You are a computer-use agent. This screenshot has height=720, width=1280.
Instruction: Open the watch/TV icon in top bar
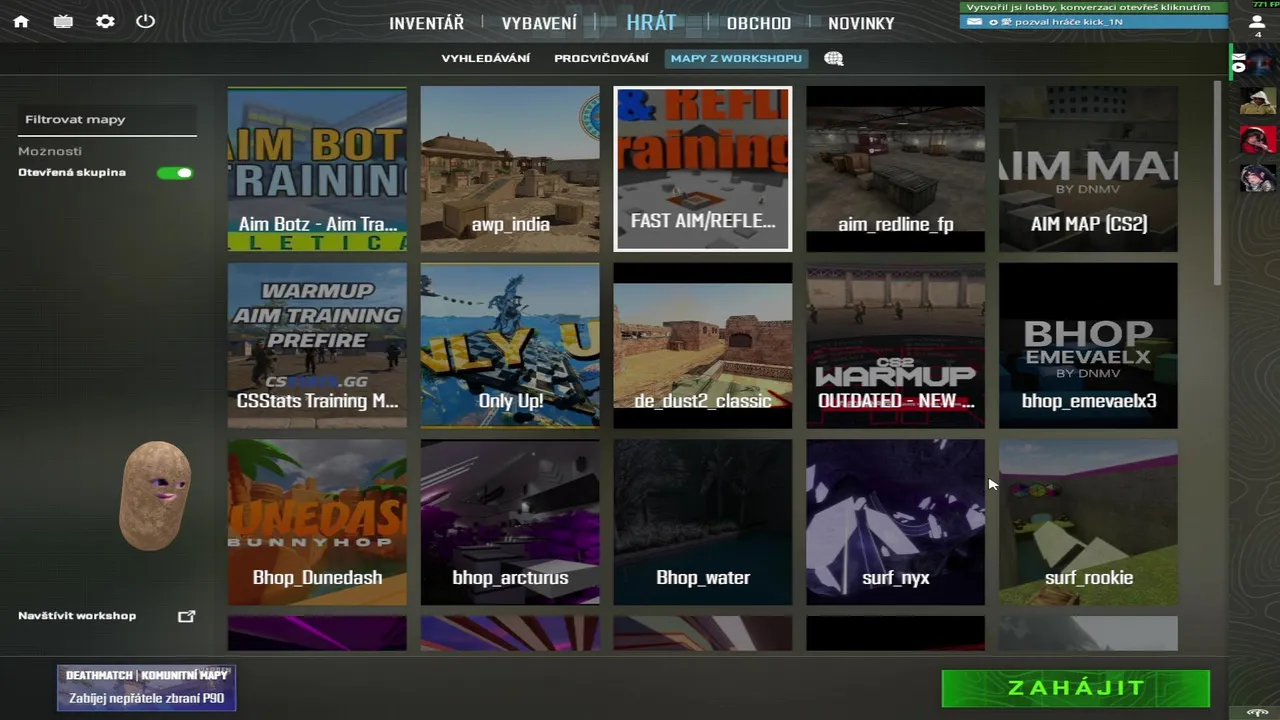(x=63, y=21)
